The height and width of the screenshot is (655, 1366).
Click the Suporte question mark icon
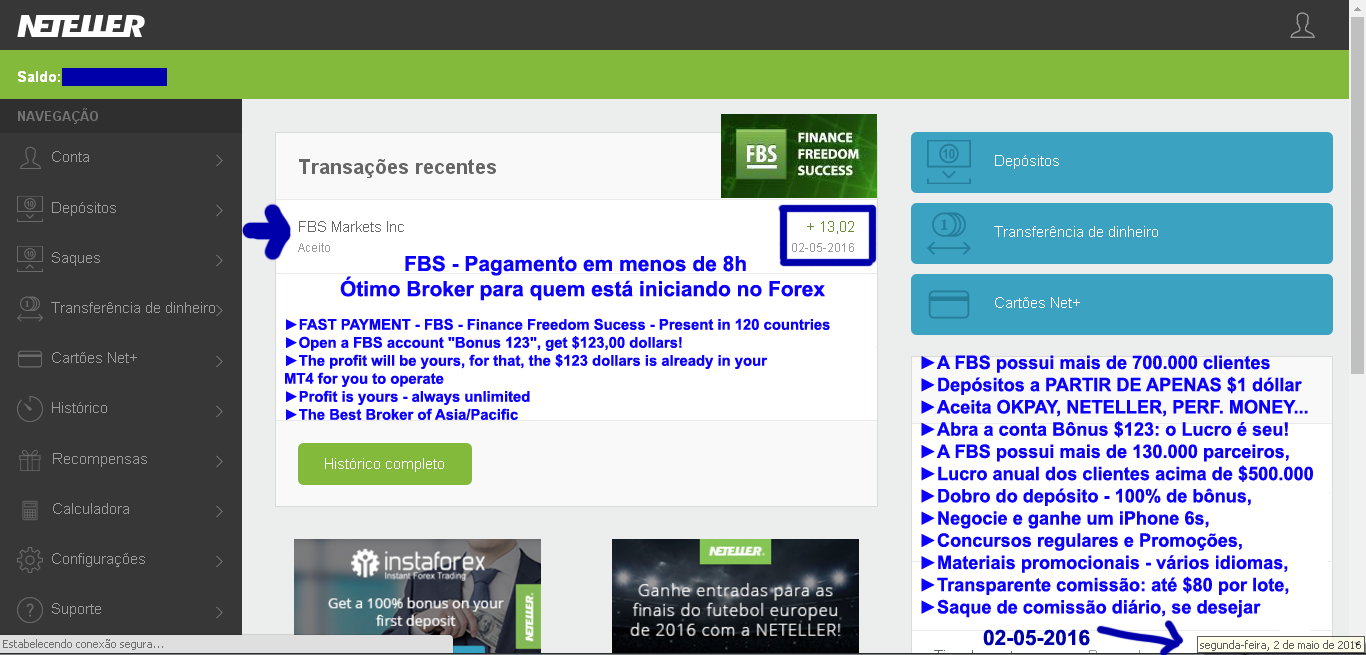(31, 609)
